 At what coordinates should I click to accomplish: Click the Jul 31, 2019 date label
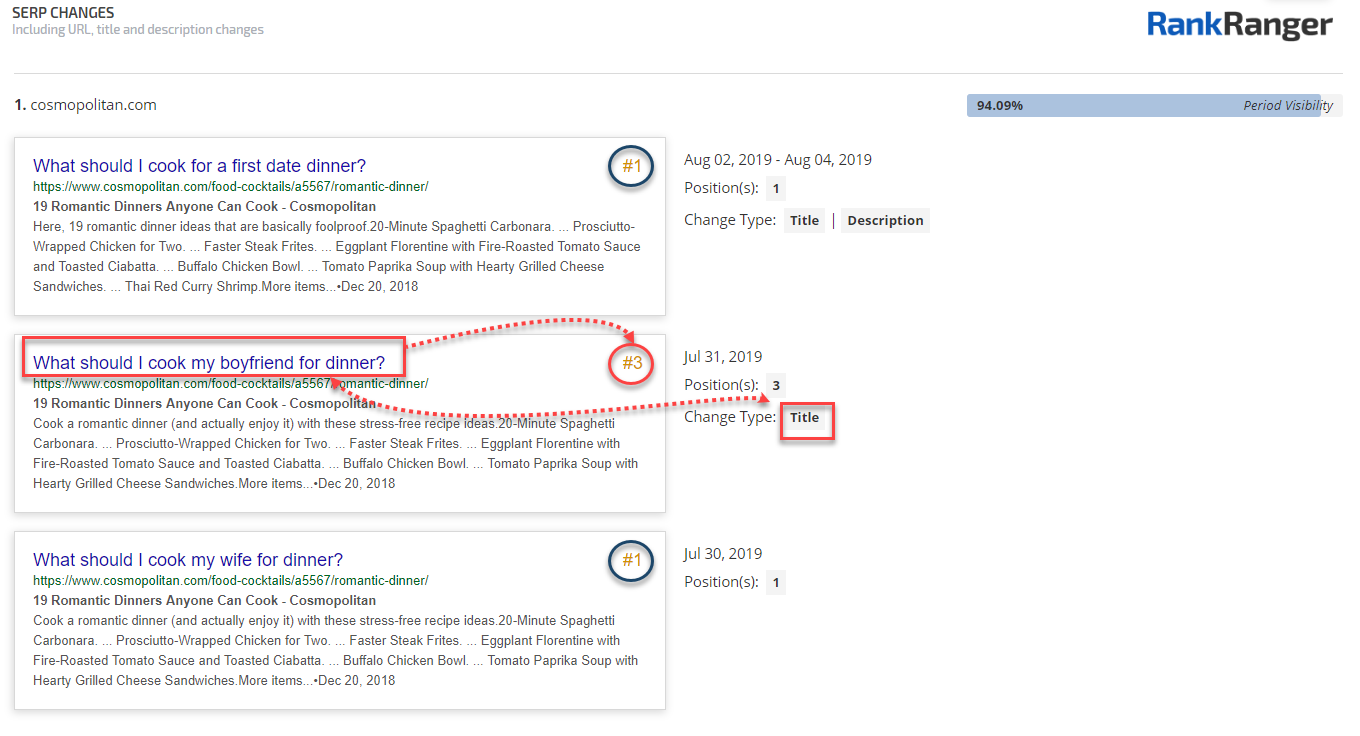(x=723, y=357)
